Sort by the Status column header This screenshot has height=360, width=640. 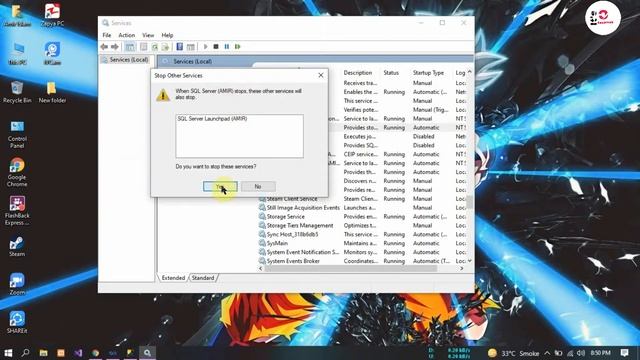[x=391, y=73]
